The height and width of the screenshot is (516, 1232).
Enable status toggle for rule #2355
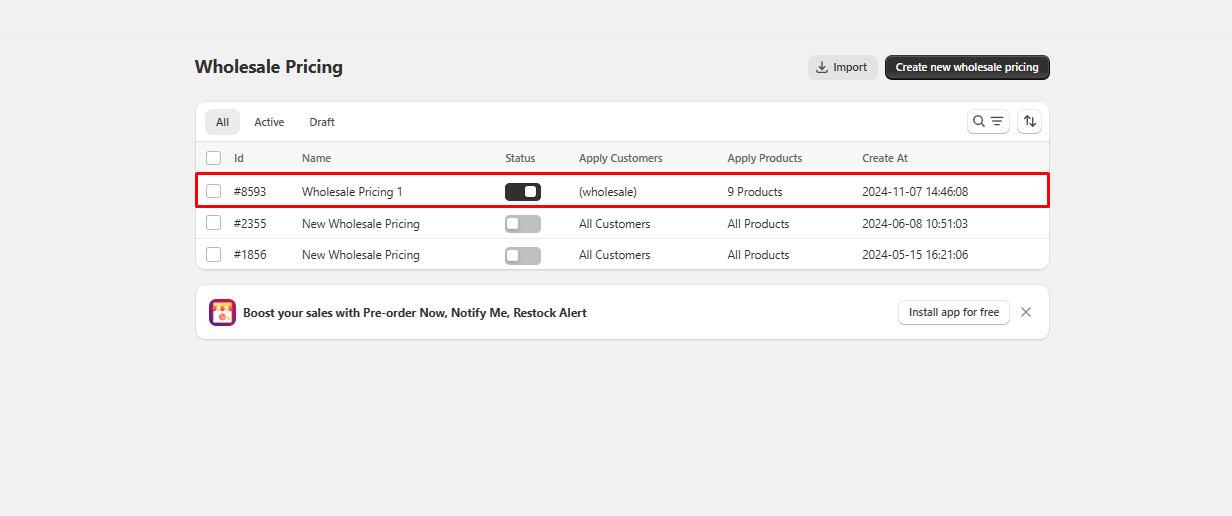click(523, 224)
